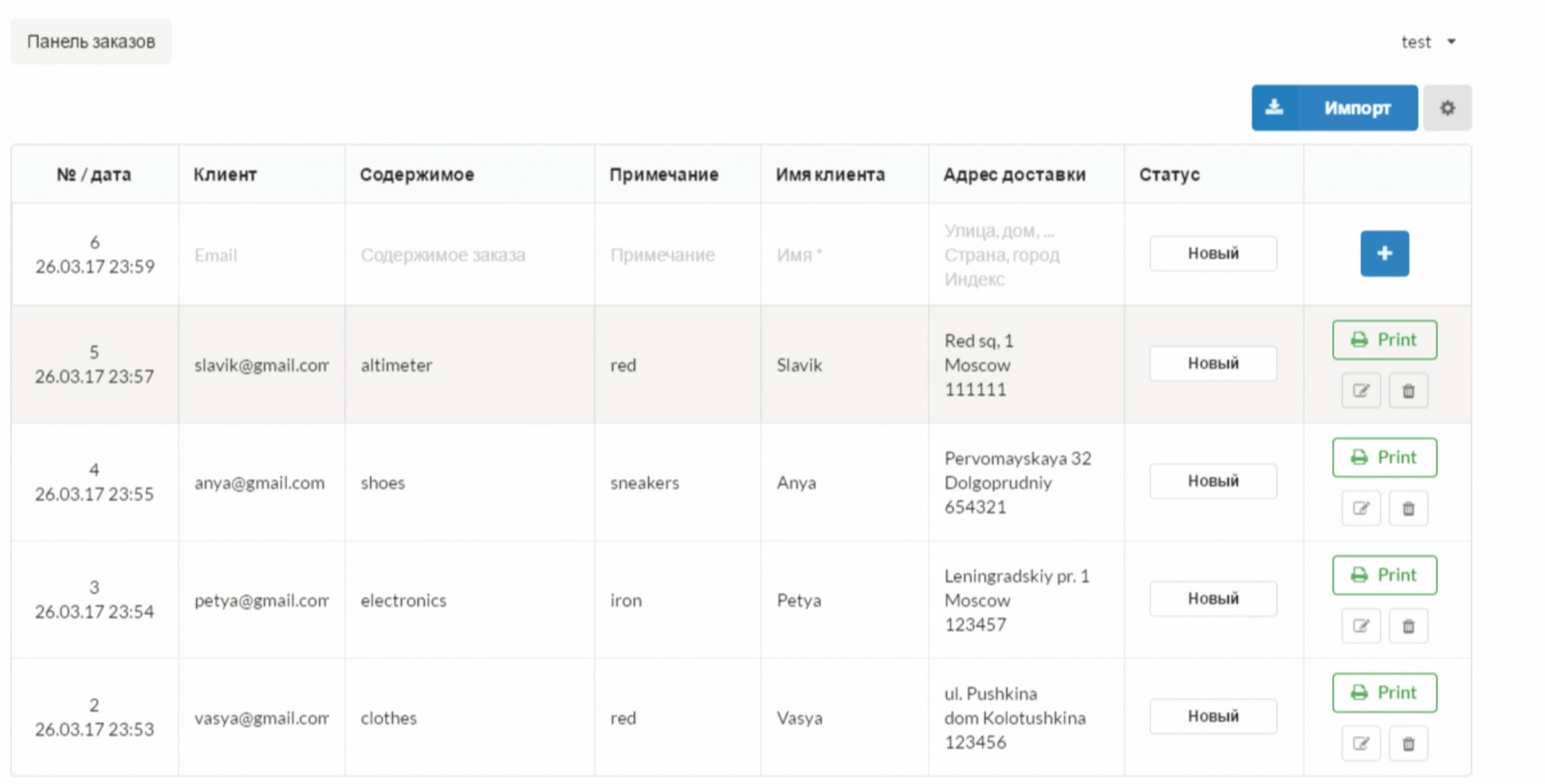Screen dimensions: 1545x784
Task: Focus the Содержимое заказа input field
Action: [468, 255]
